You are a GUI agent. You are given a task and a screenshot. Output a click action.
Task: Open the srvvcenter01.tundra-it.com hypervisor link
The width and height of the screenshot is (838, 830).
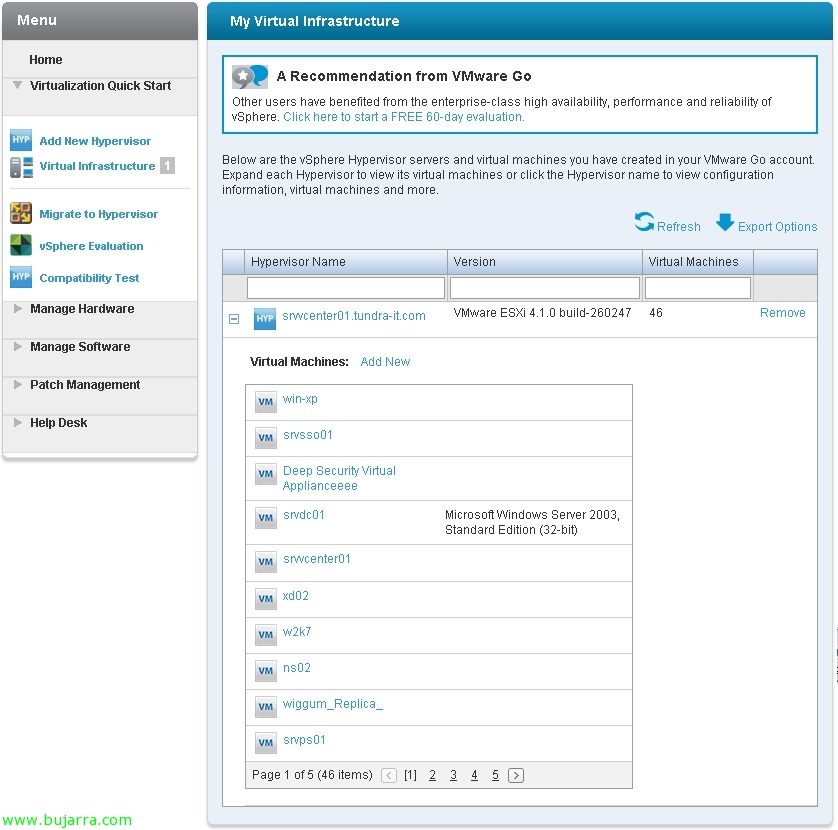coord(354,316)
